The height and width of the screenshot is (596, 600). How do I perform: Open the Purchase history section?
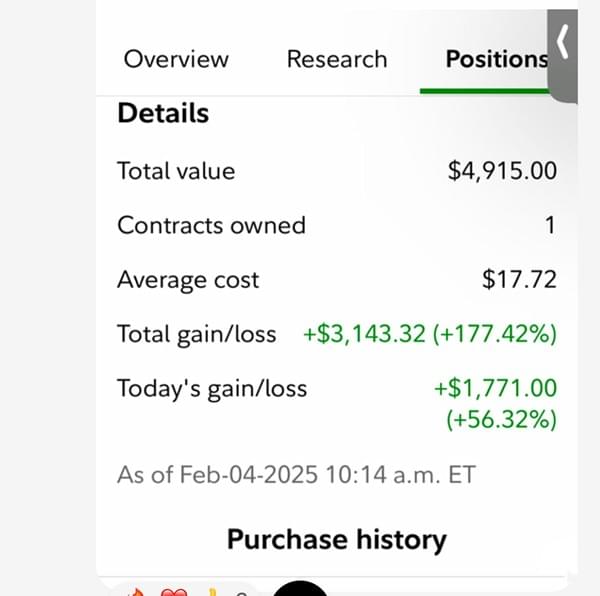point(336,540)
